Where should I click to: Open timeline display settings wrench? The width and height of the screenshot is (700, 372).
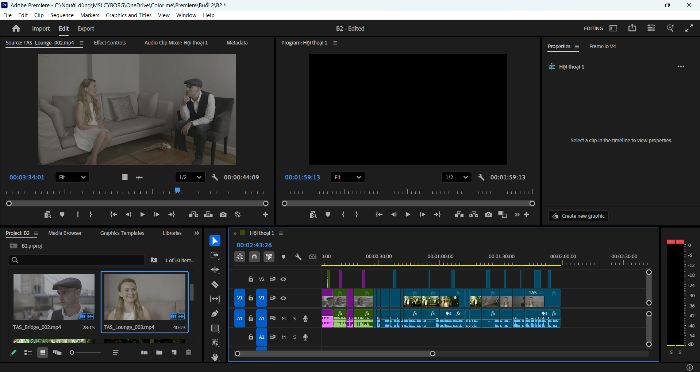(298, 257)
